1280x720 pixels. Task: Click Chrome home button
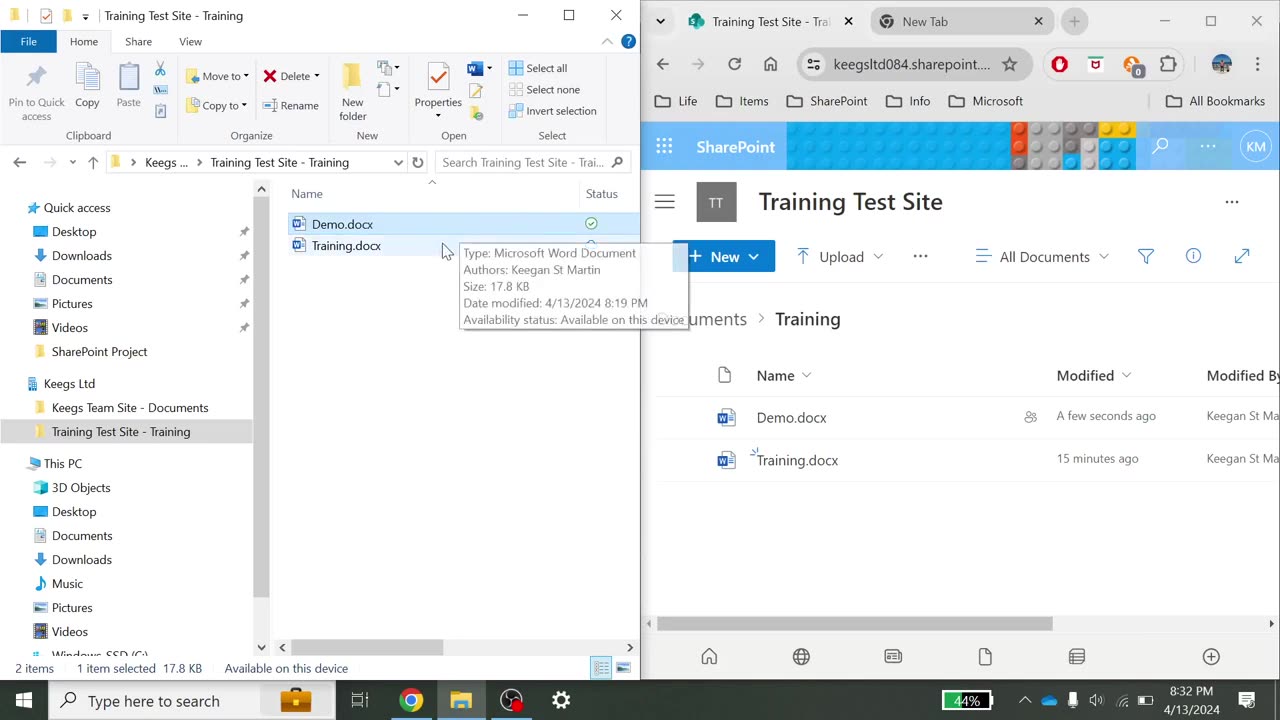770,64
